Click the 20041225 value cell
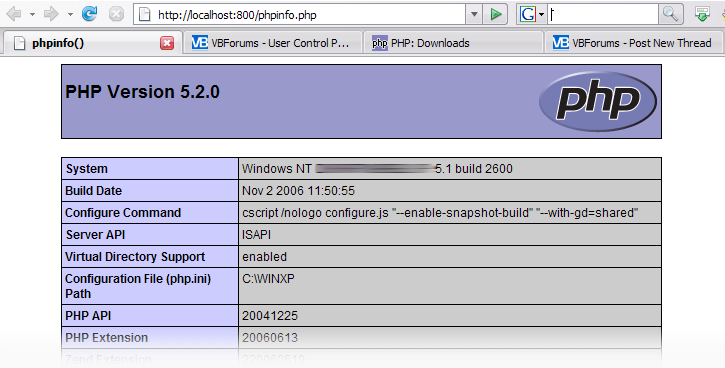Viewport: 725px width, 368px height. coord(450,316)
